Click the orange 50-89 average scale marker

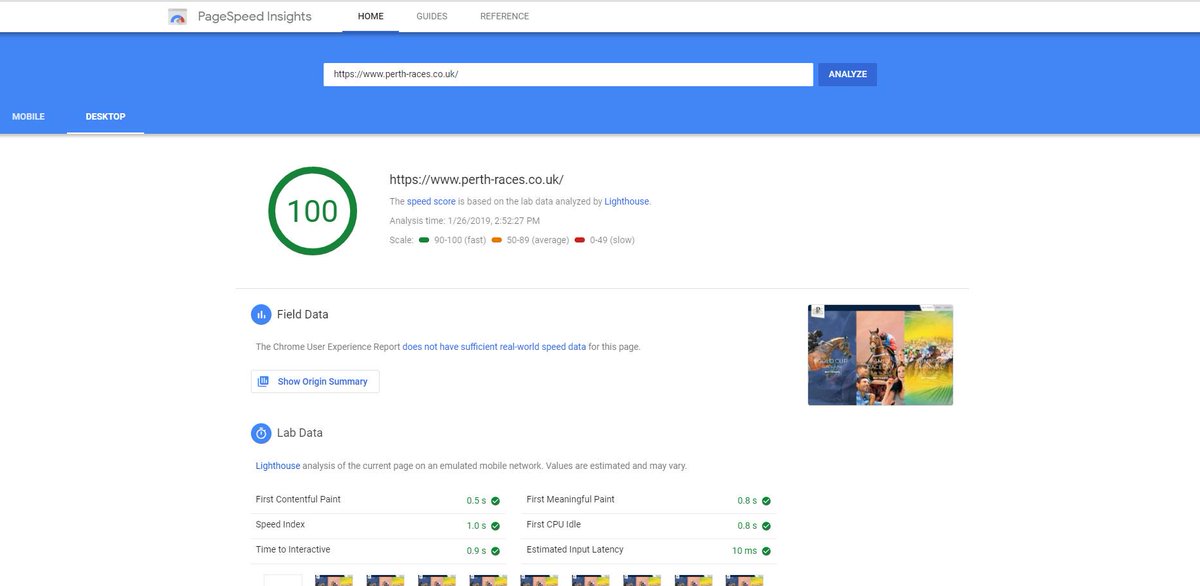[497, 240]
